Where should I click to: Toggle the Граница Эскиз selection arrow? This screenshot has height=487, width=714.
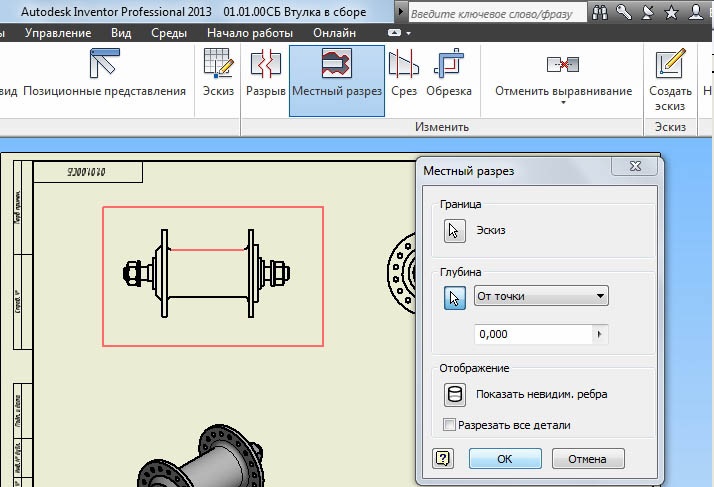[x=455, y=230]
